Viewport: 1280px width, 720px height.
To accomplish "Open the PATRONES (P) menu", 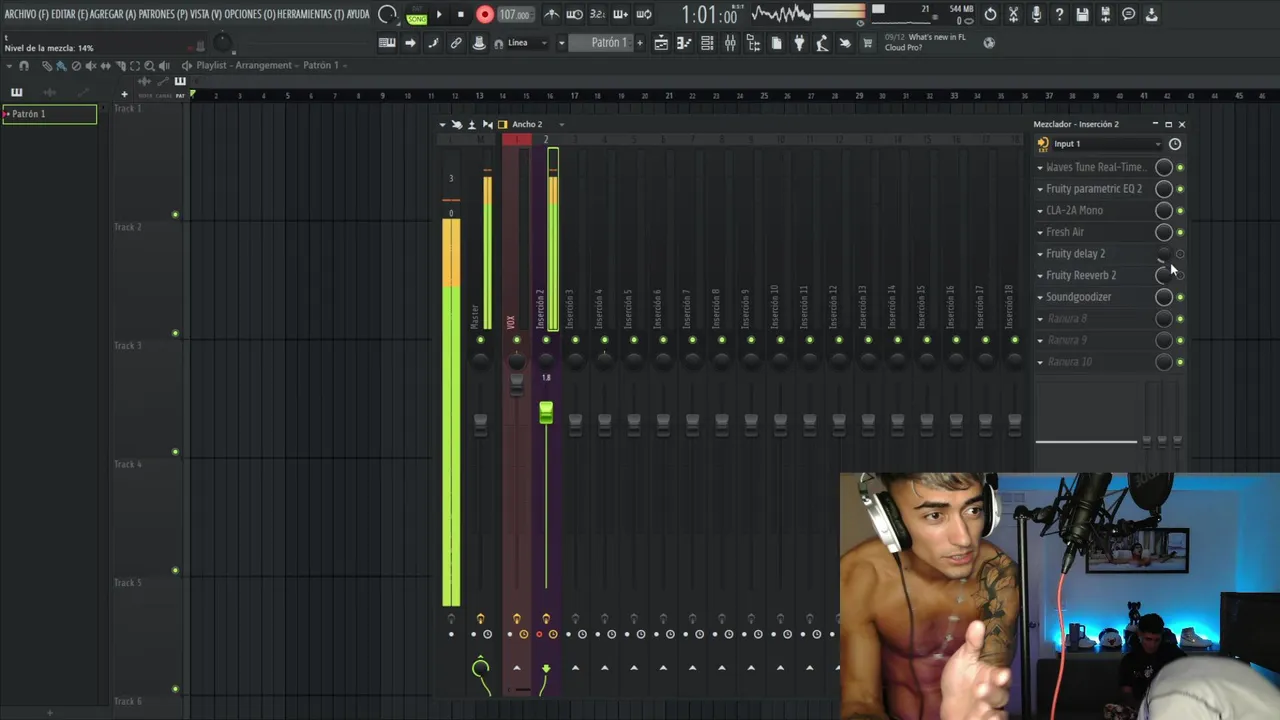I will [x=163, y=14].
